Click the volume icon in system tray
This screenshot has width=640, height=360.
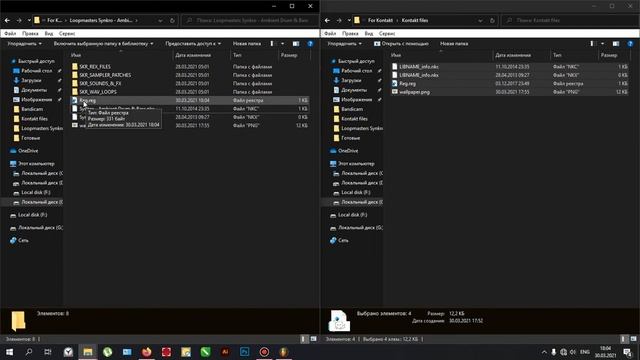[573, 352]
